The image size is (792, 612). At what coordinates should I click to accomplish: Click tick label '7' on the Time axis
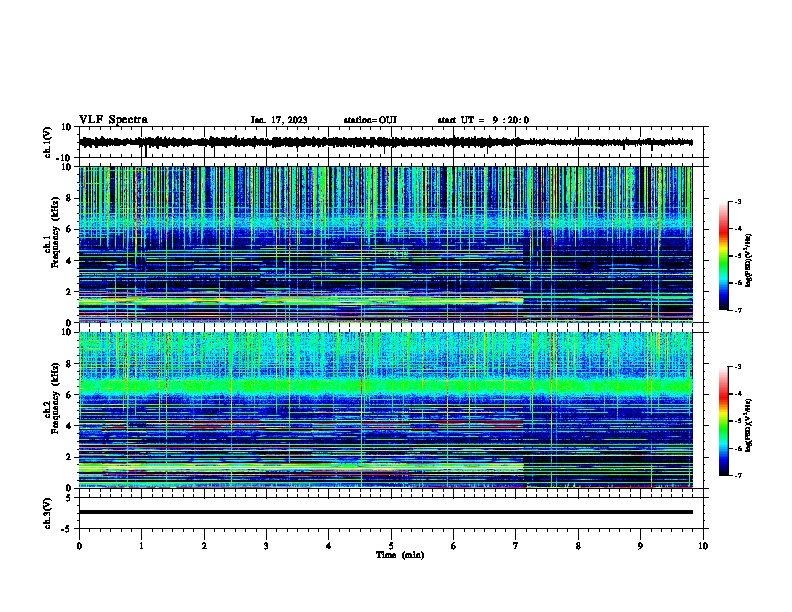516,546
